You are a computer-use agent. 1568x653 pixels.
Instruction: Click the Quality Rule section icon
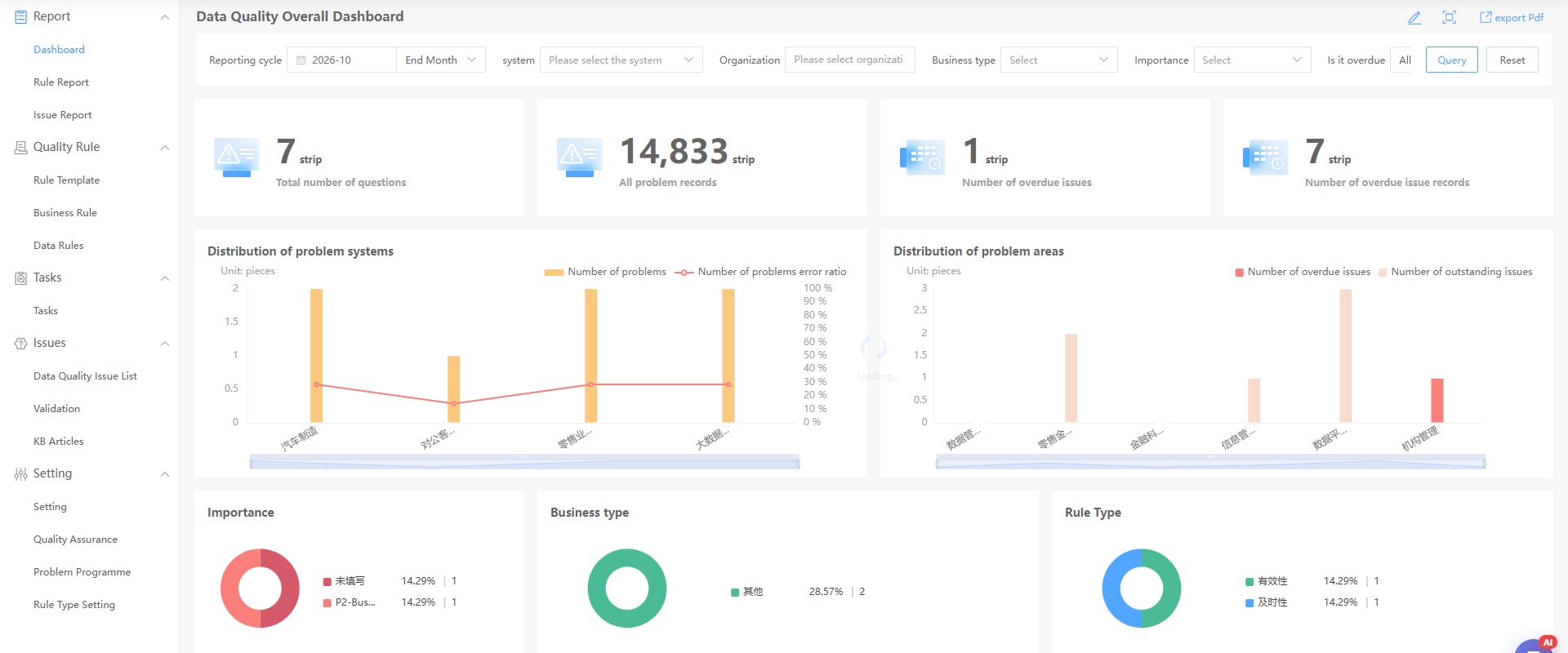20,147
